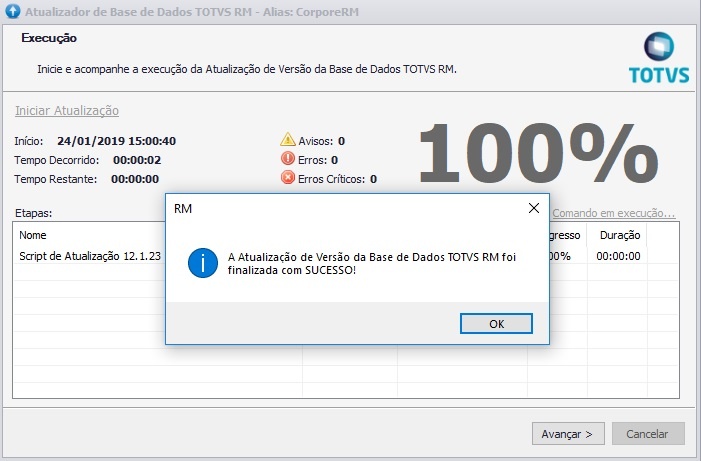Image resolution: width=701 pixels, height=461 pixels.
Task: Click the Execução heading
Action: 49,38
